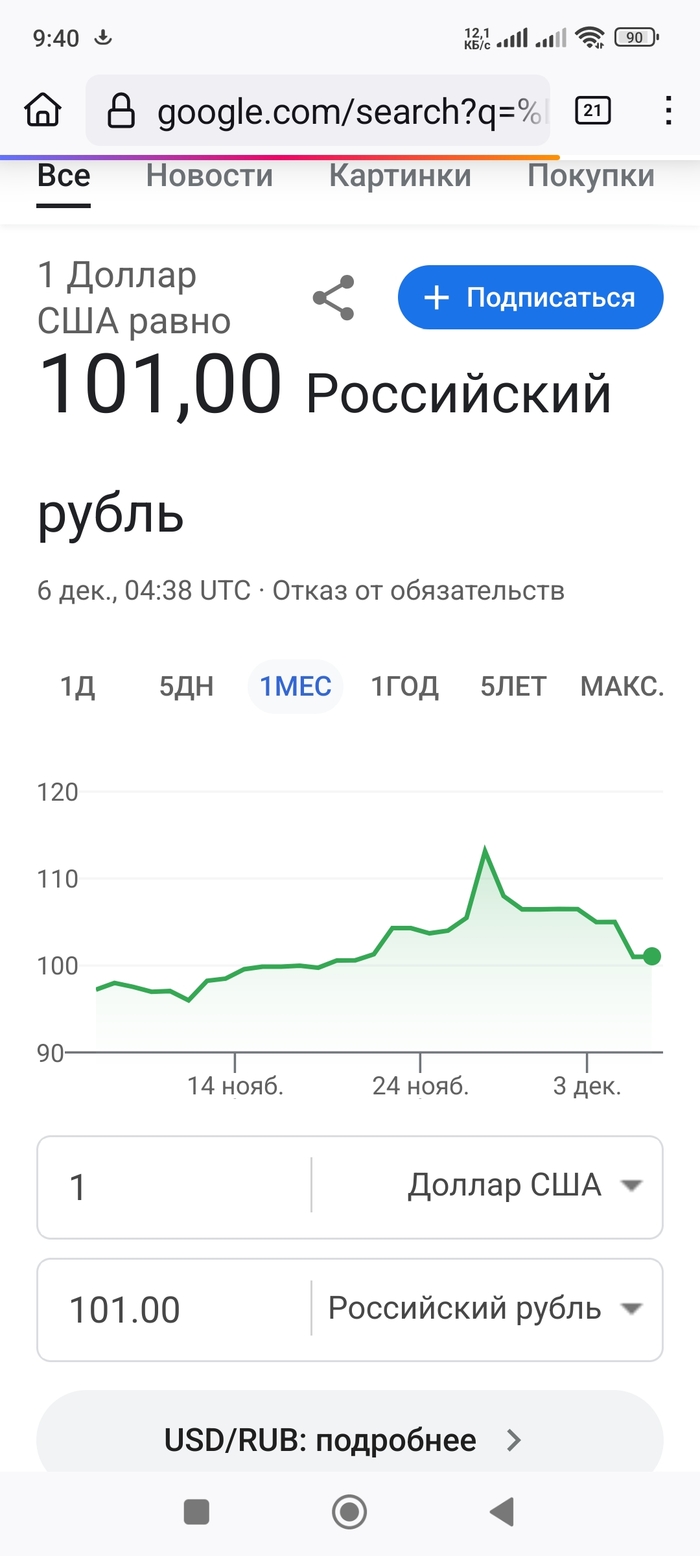This screenshot has width=700, height=1556.
Task: Open the tab switcher showing 21 tabs
Action: (593, 110)
